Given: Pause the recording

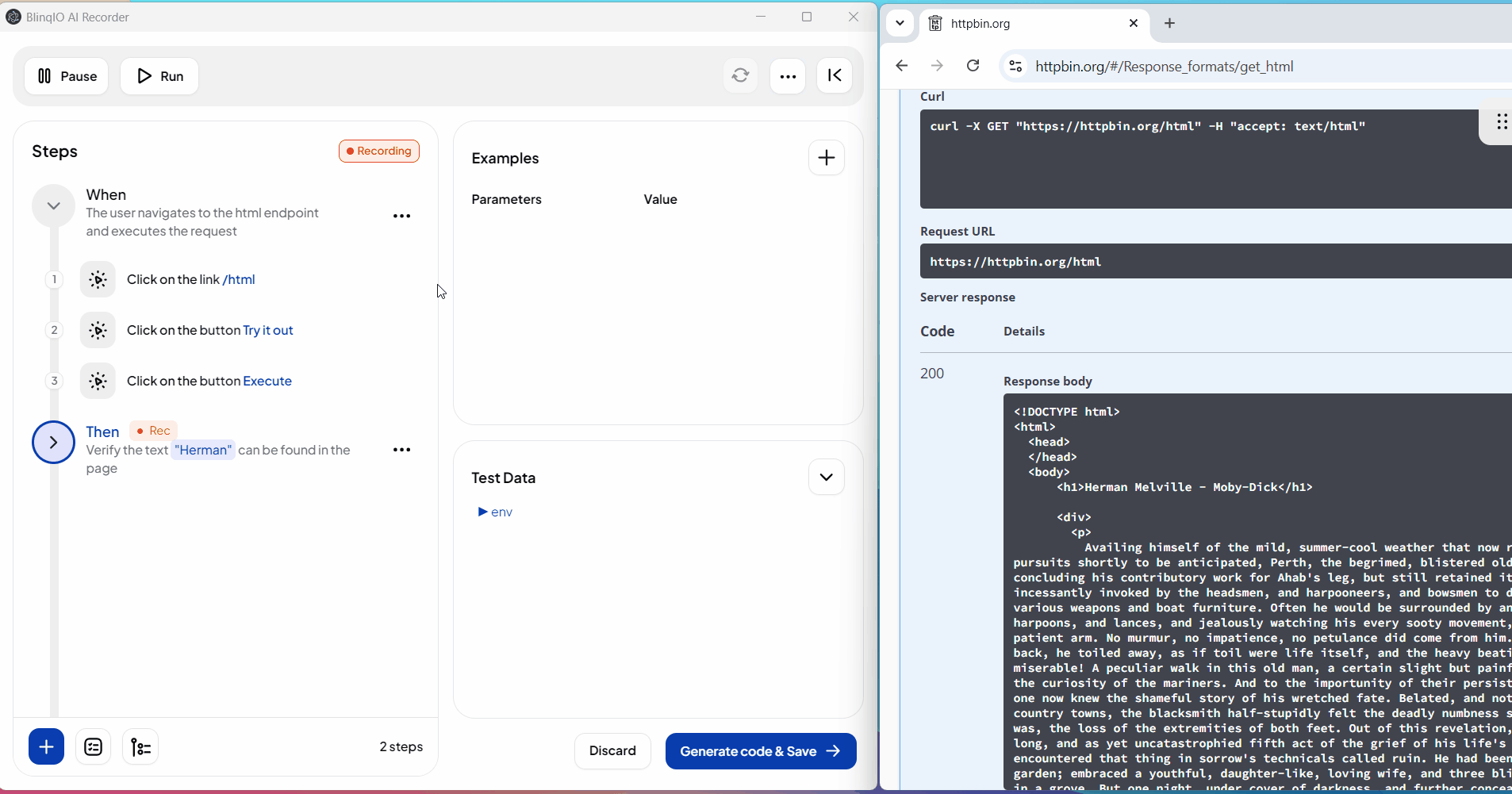Looking at the screenshot, I should 67,76.
